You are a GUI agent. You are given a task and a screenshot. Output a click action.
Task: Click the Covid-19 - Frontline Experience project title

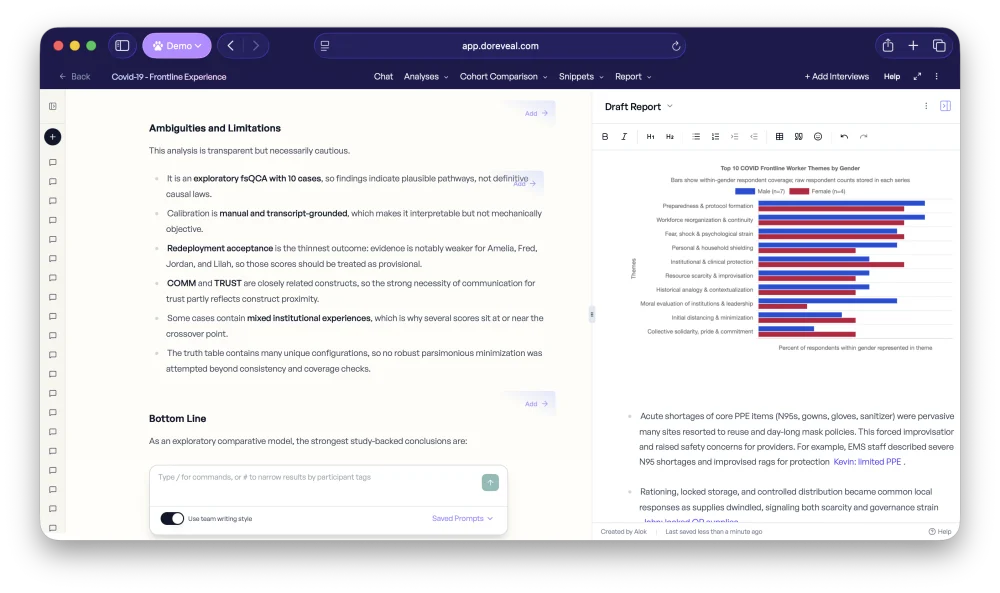point(169,77)
